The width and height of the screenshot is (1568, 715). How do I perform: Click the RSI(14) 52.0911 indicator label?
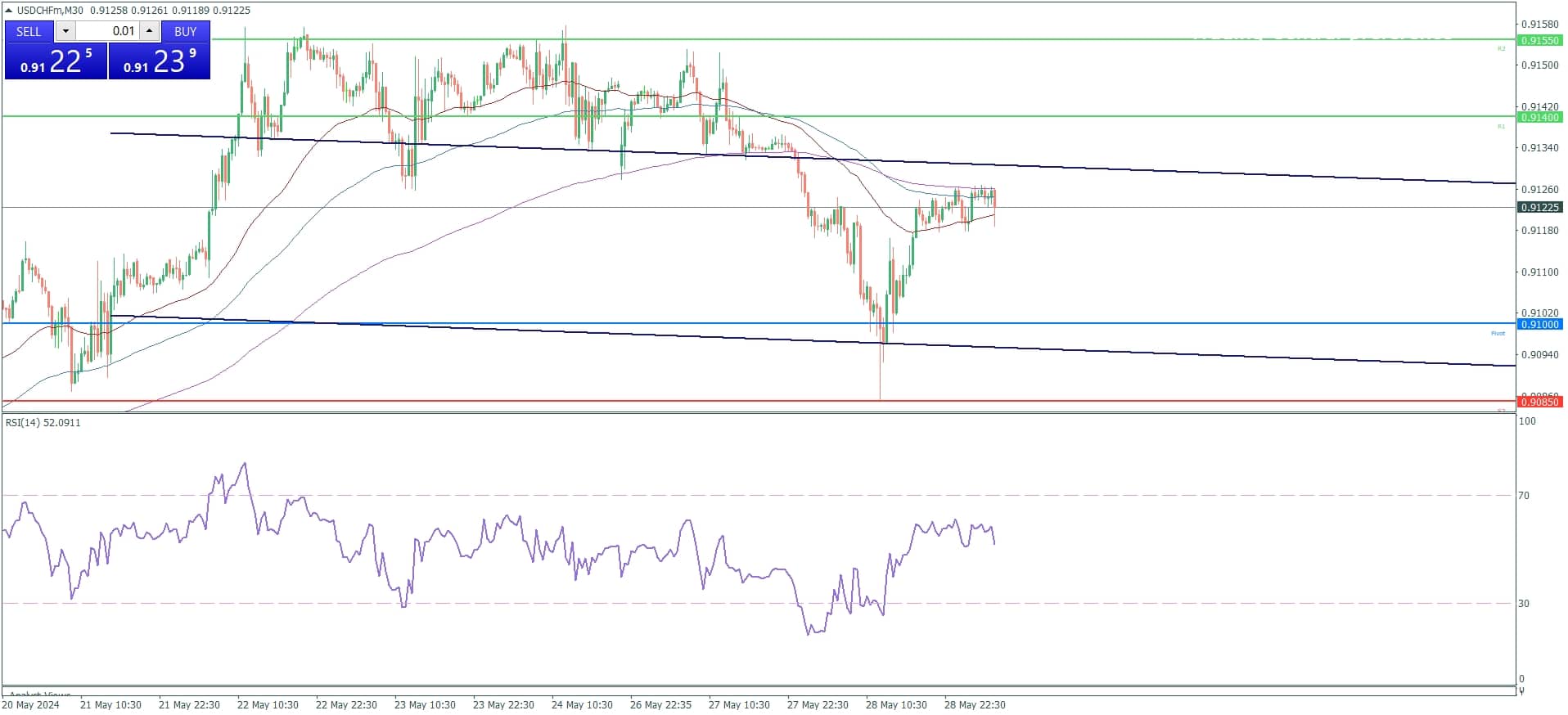pos(43,423)
